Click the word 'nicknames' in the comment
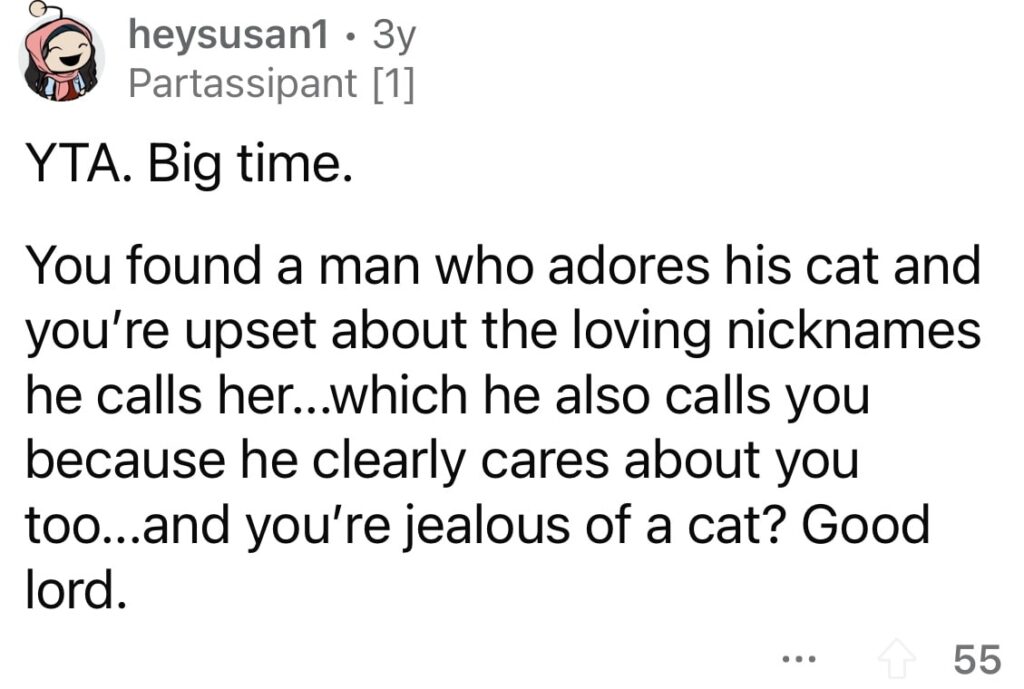 point(854,329)
